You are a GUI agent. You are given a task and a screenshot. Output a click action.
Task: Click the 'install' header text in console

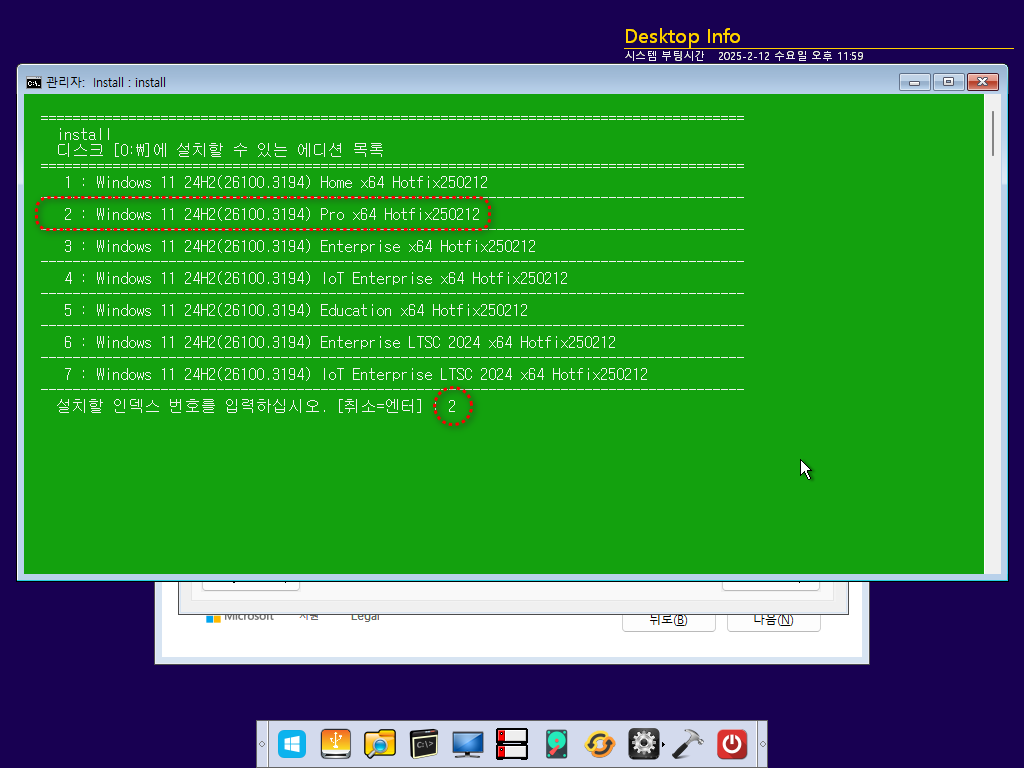(x=84, y=135)
